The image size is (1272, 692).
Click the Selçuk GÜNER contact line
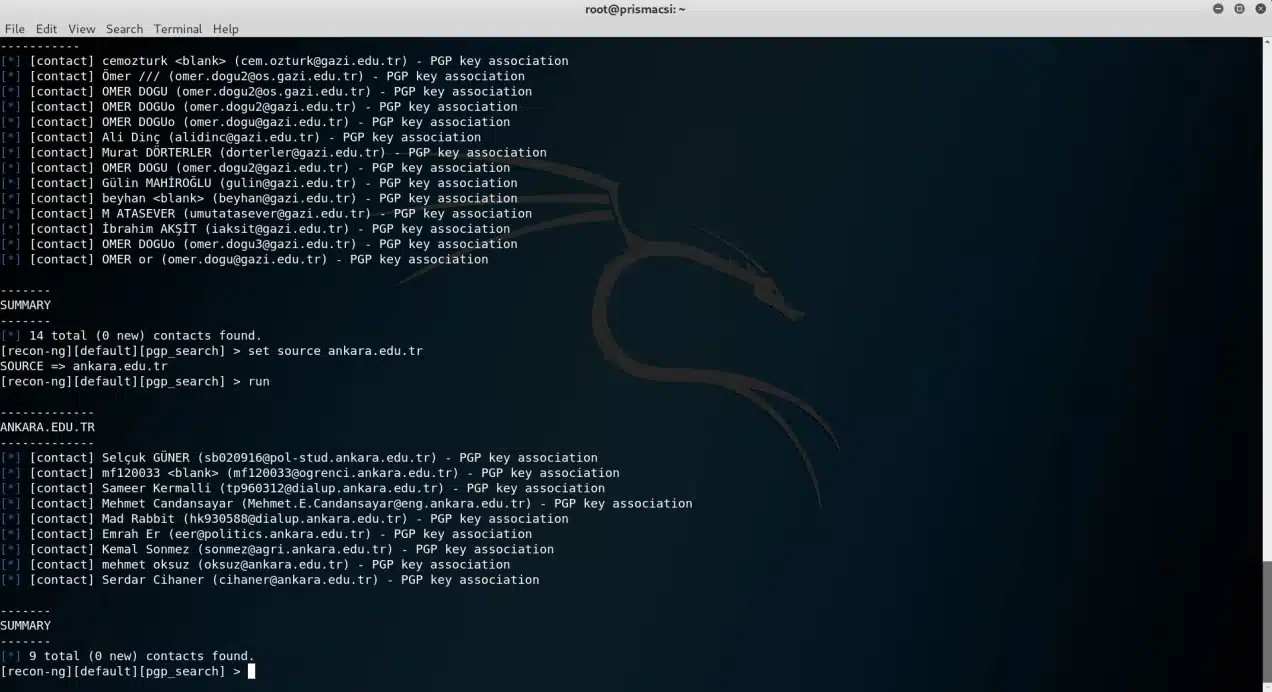[299, 458]
